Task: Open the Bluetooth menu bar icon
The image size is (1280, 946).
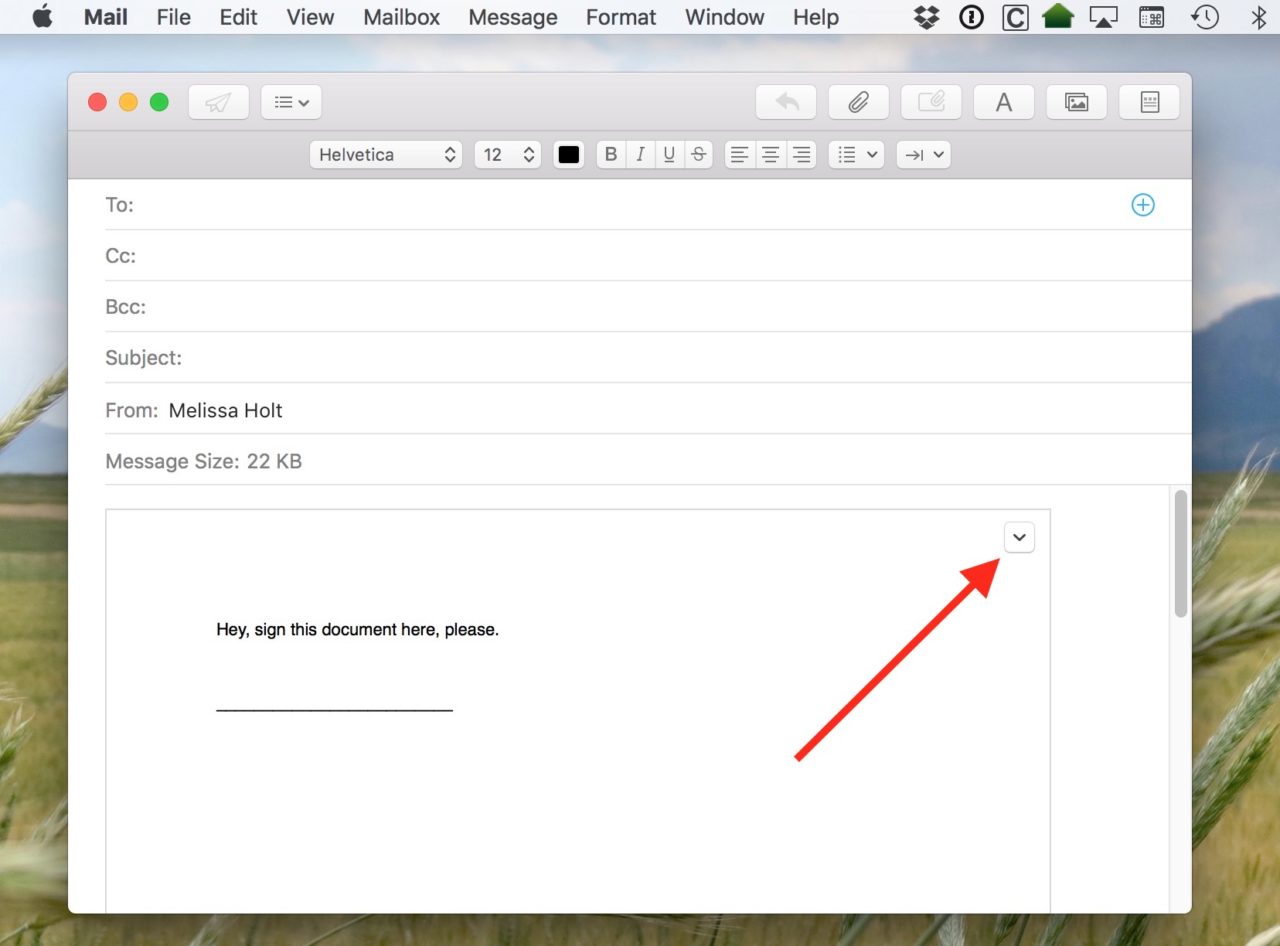Action: click(x=1258, y=17)
